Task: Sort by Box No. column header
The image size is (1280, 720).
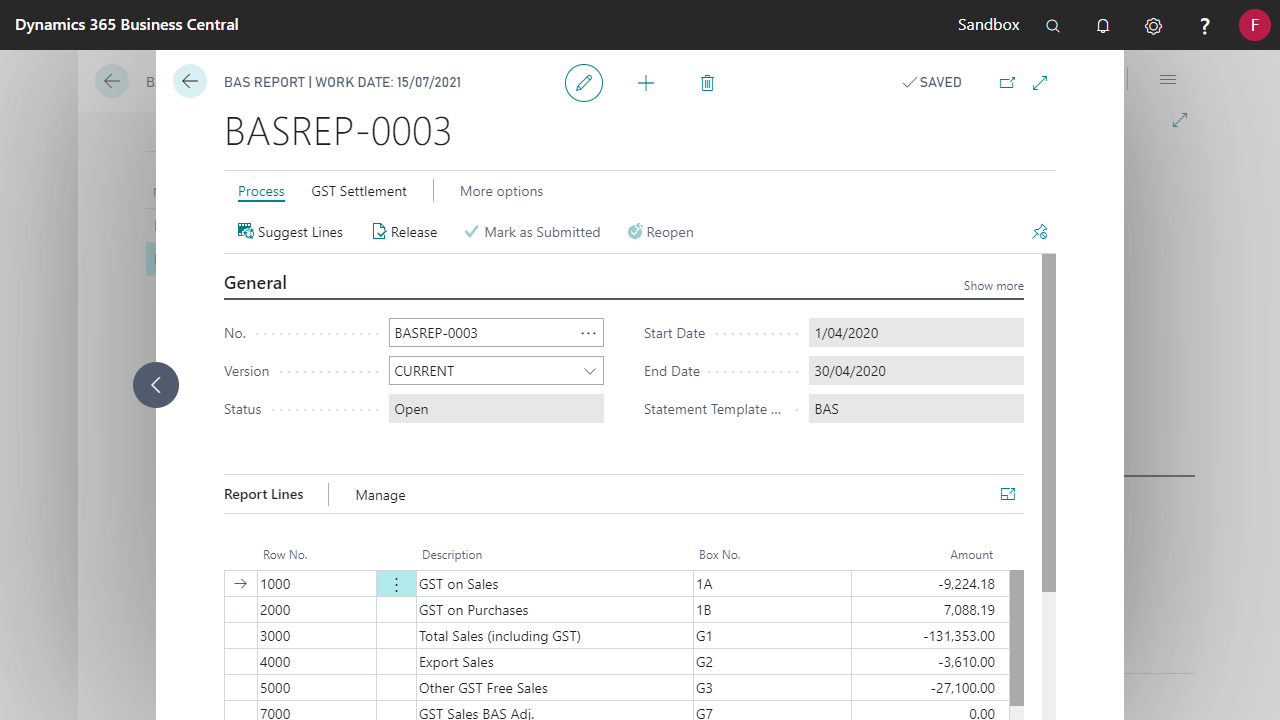Action: tap(719, 555)
